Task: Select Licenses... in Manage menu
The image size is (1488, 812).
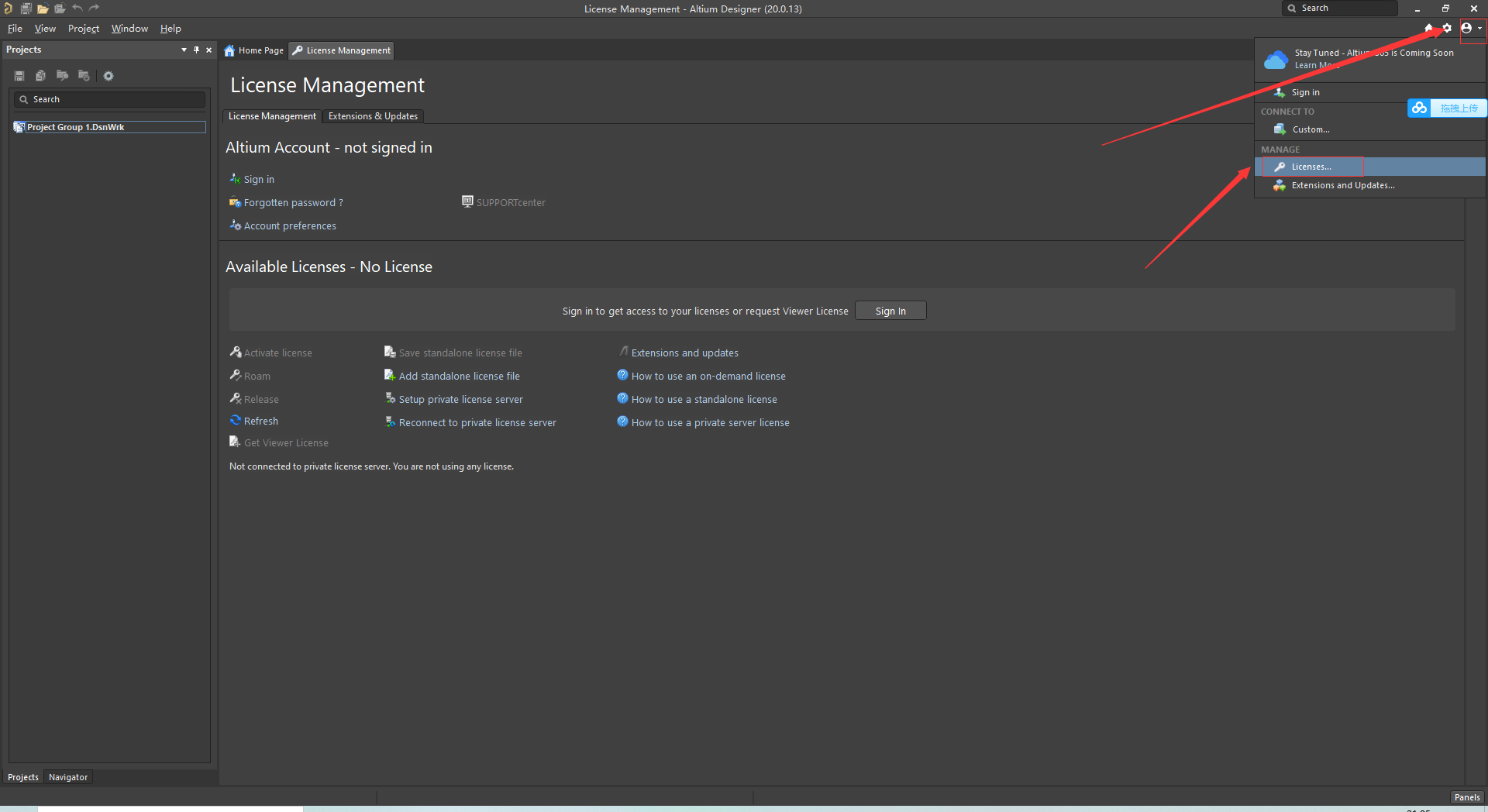Action: pyautogui.click(x=1369, y=167)
